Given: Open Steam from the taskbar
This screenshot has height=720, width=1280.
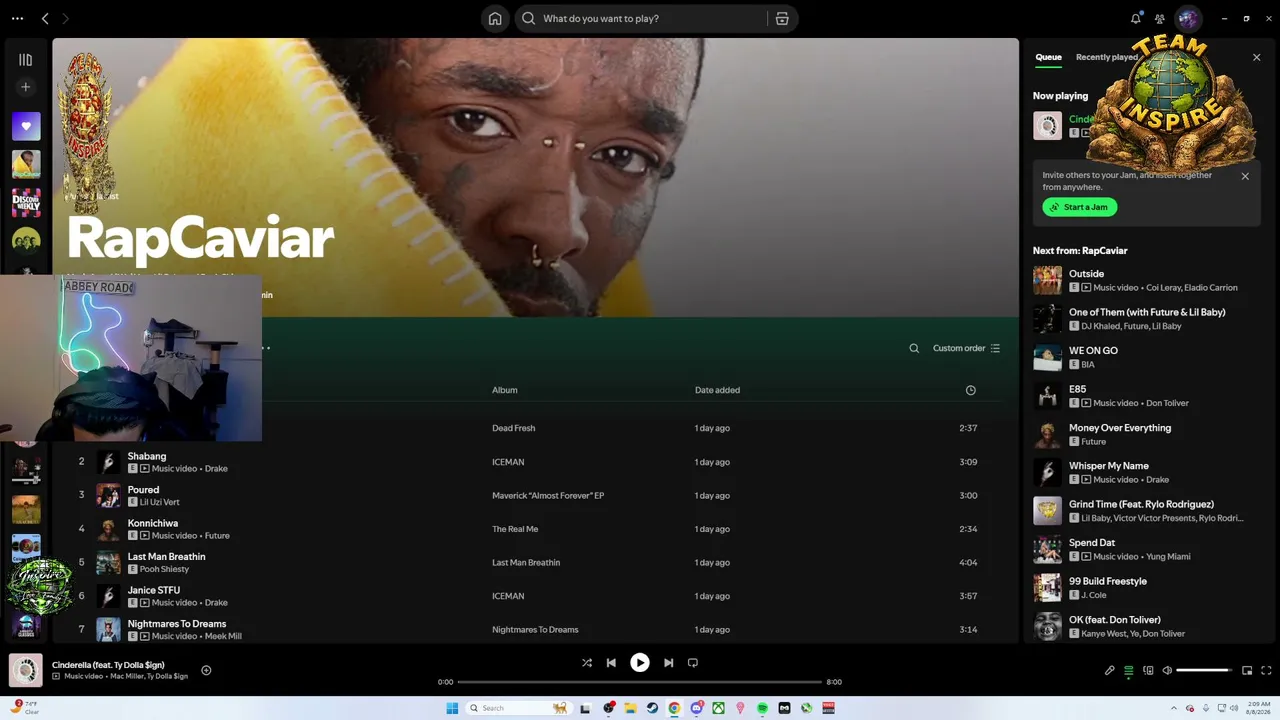Looking at the screenshot, I should click(x=652, y=708).
